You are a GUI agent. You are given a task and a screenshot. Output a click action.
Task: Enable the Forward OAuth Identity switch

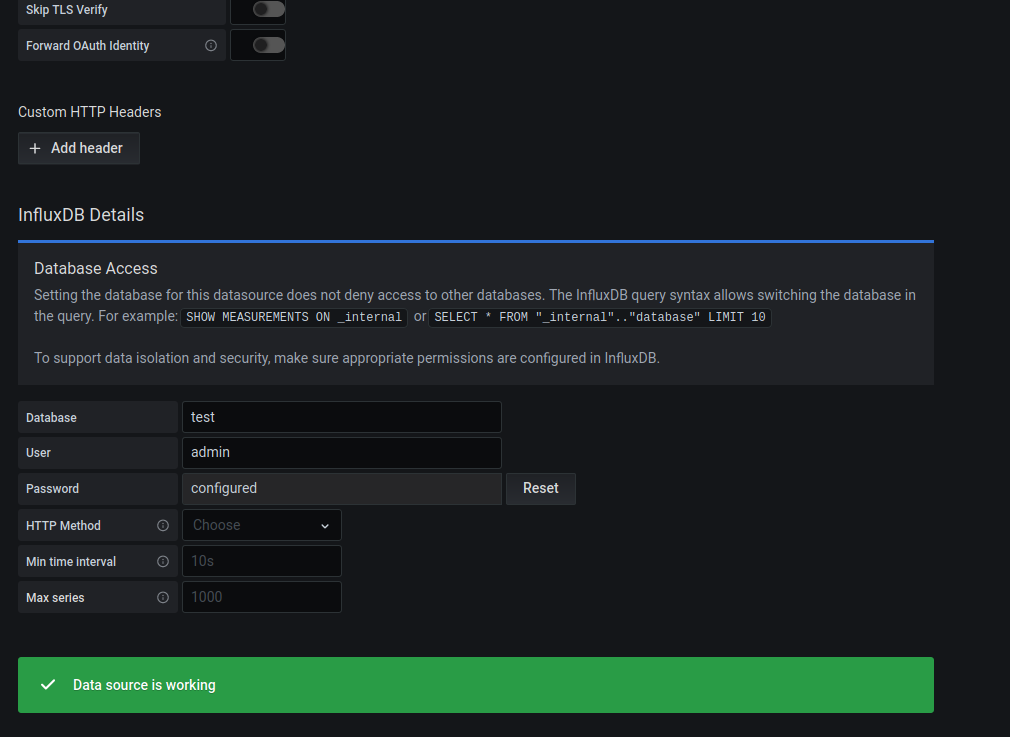tap(268, 45)
